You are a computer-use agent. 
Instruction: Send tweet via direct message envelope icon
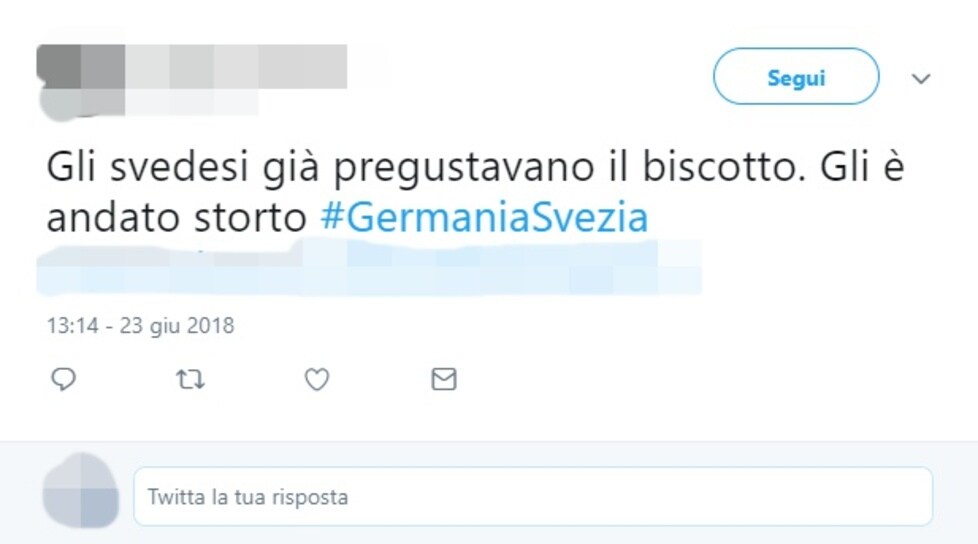[443, 379]
